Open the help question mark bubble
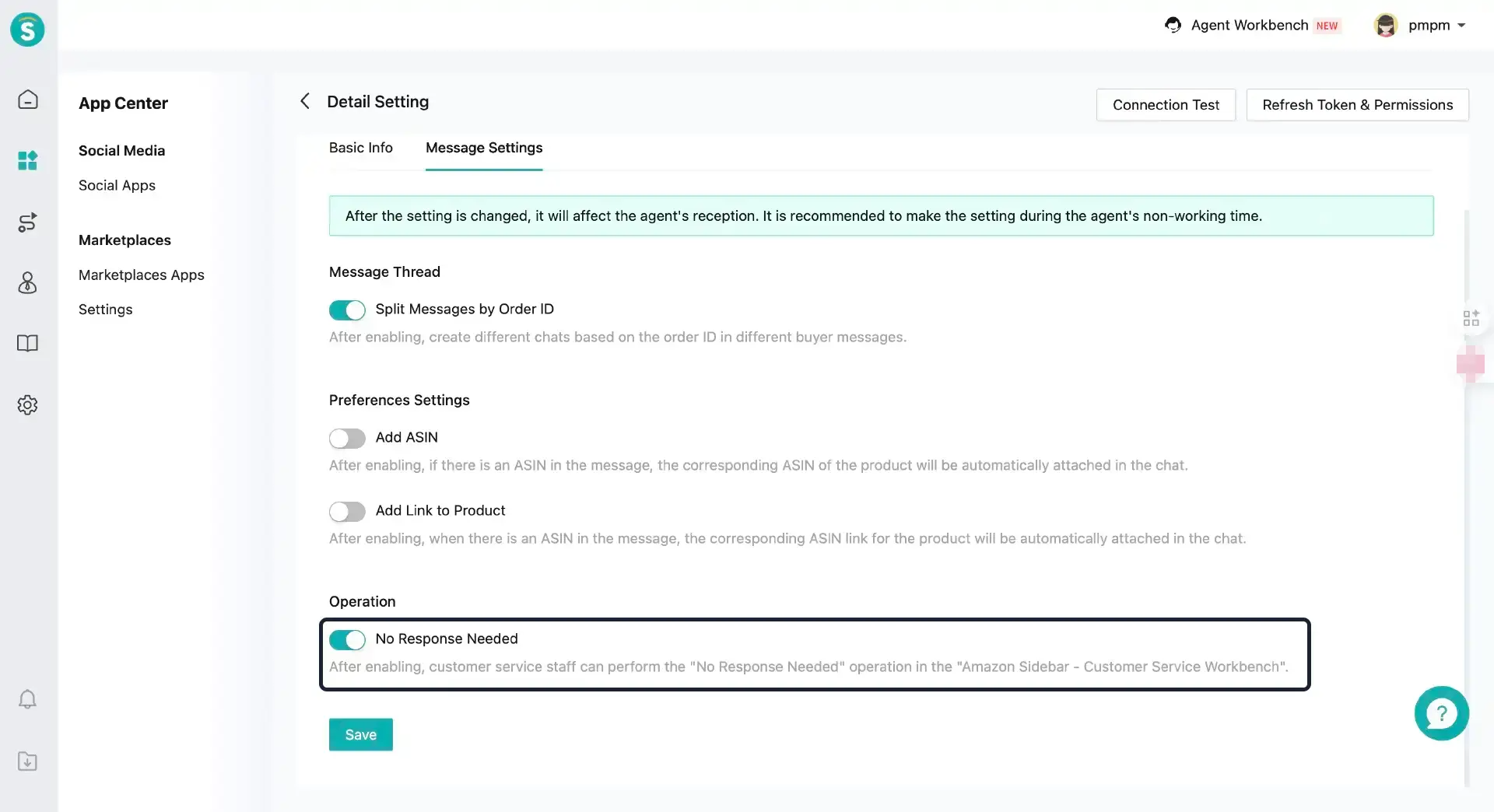 pos(1441,713)
